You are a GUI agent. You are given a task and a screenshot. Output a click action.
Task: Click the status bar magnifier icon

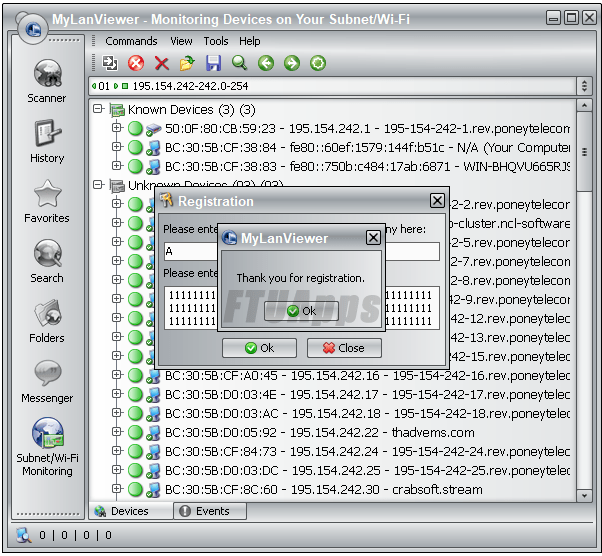click(24, 535)
